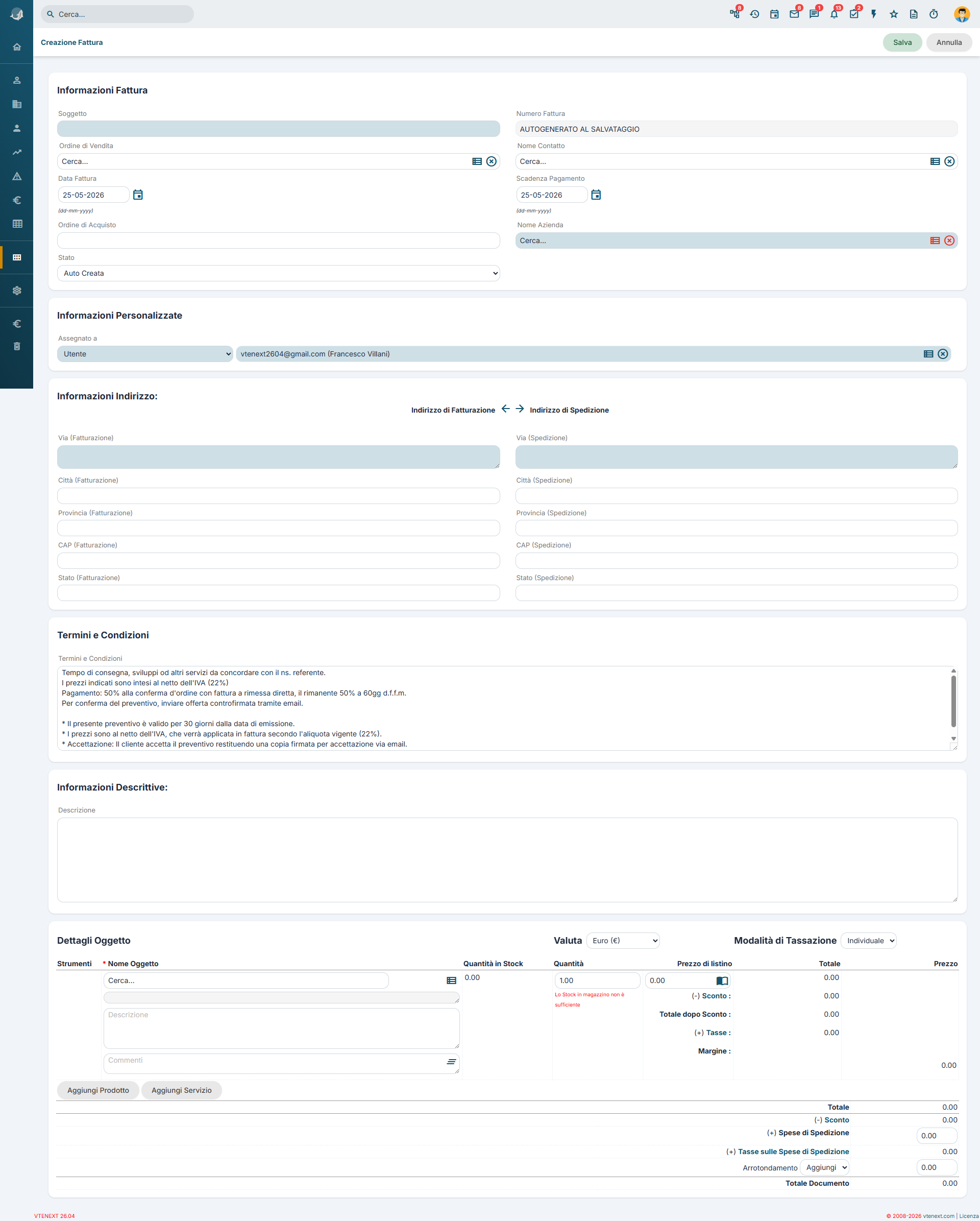Focus the global Cerca search box
This screenshot has height=1221, width=980.
click(117, 14)
